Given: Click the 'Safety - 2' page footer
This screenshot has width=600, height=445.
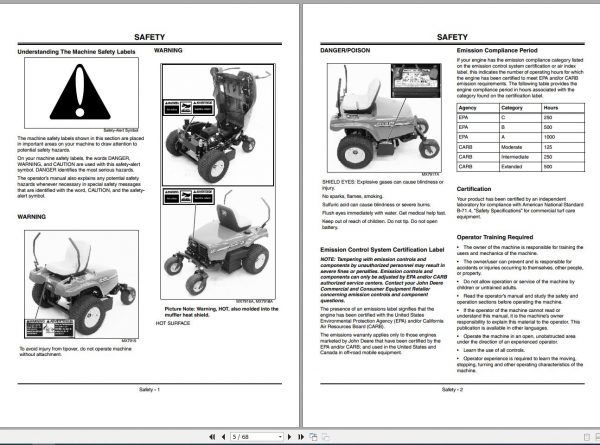Looking at the screenshot, I should pyautogui.click(x=452, y=390).
